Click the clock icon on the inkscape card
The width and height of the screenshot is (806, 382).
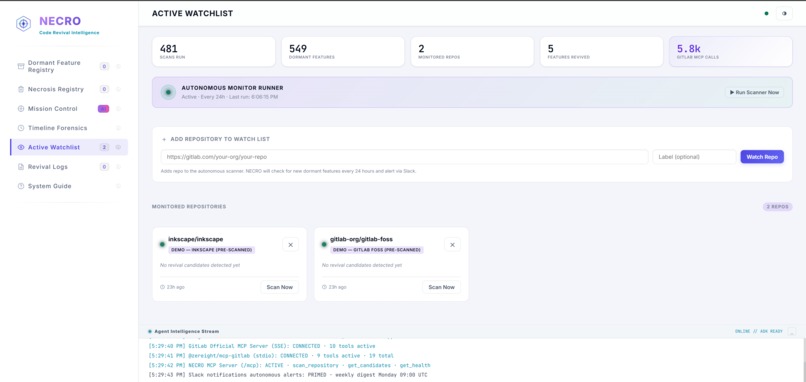[x=162, y=287]
